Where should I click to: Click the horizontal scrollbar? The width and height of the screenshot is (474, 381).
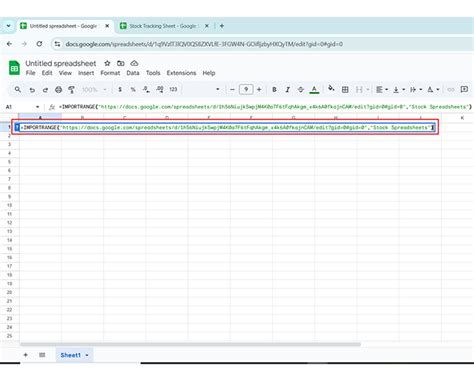[190, 344]
